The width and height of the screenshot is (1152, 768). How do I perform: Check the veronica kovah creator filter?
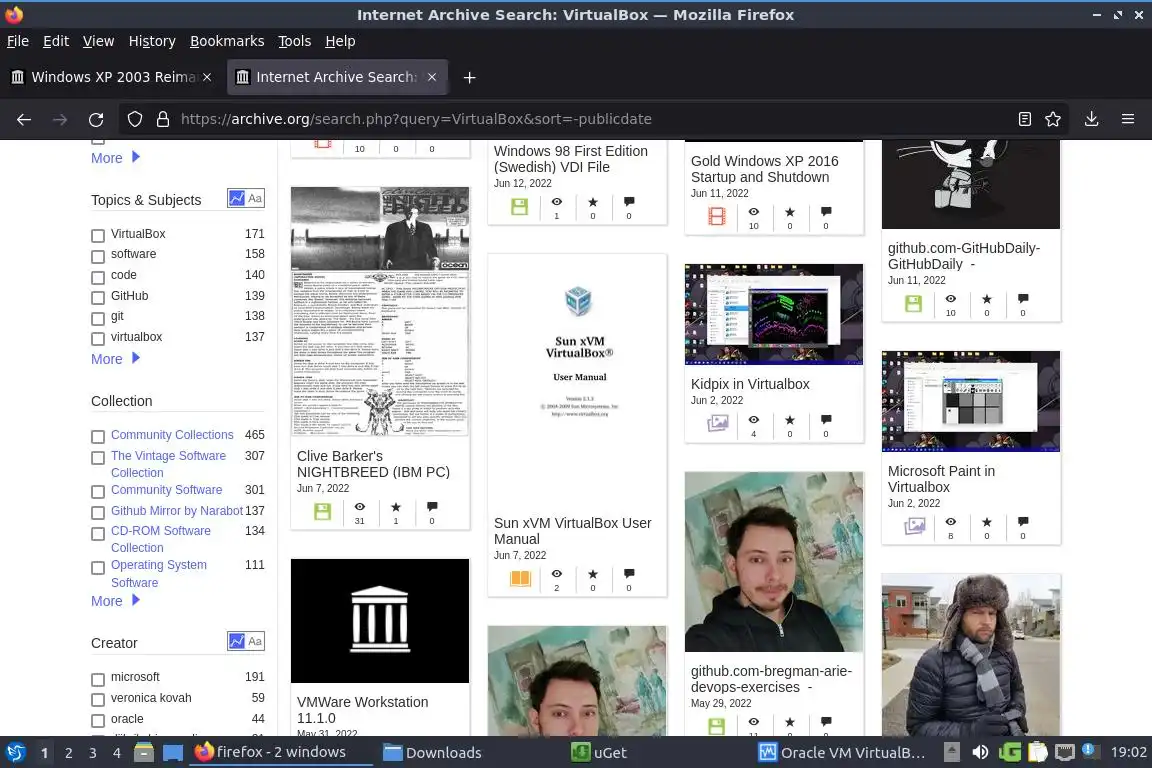pyautogui.click(x=98, y=700)
